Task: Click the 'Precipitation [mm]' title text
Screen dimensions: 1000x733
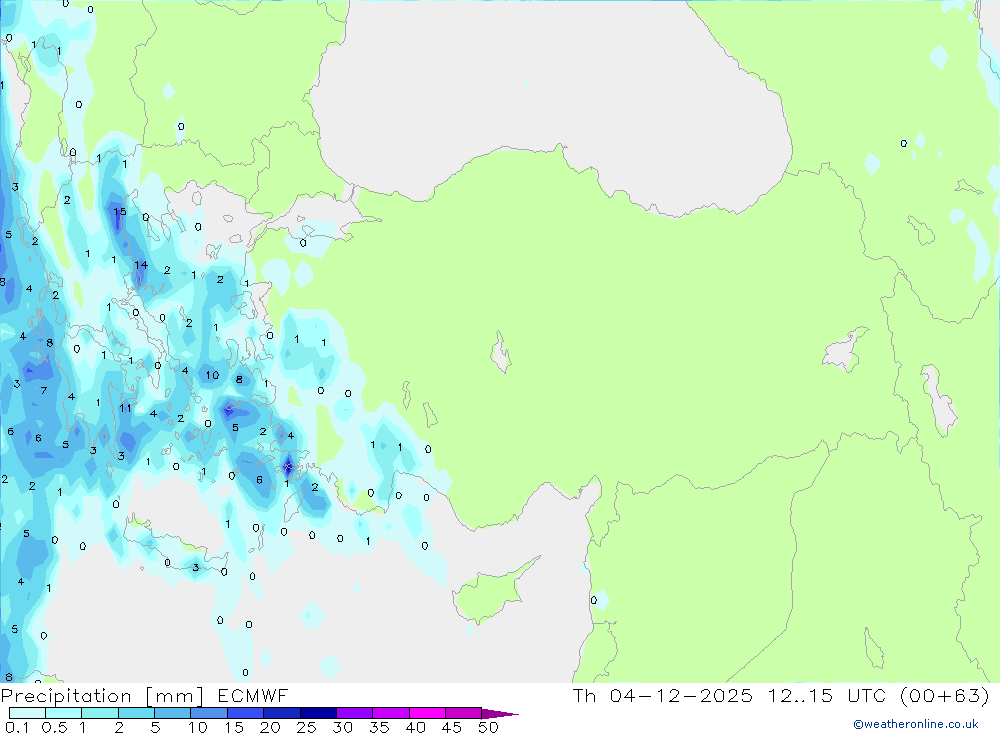Action: (102, 696)
